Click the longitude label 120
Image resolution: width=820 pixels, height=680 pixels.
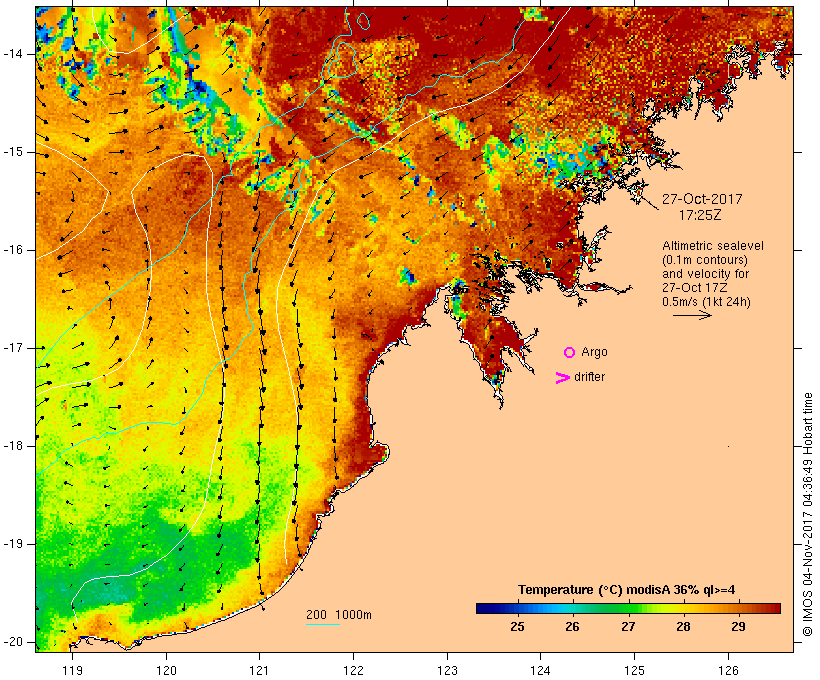click(166, 670)
